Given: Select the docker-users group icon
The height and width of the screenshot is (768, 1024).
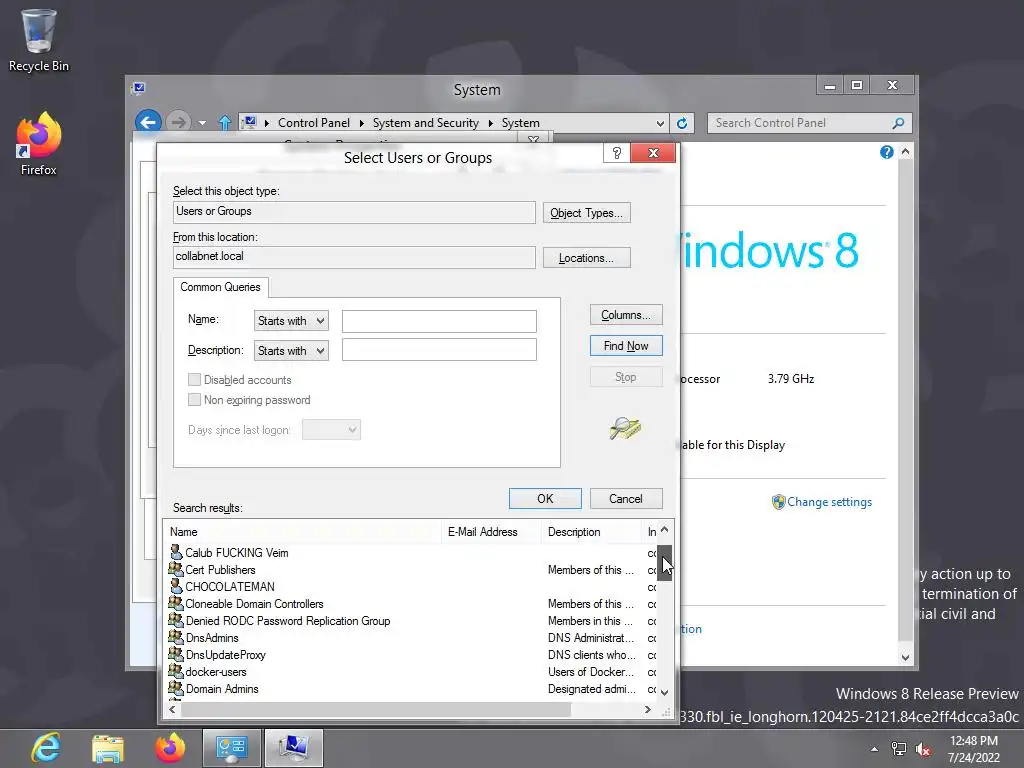Looking at the screenshot, I should point(176,671).
